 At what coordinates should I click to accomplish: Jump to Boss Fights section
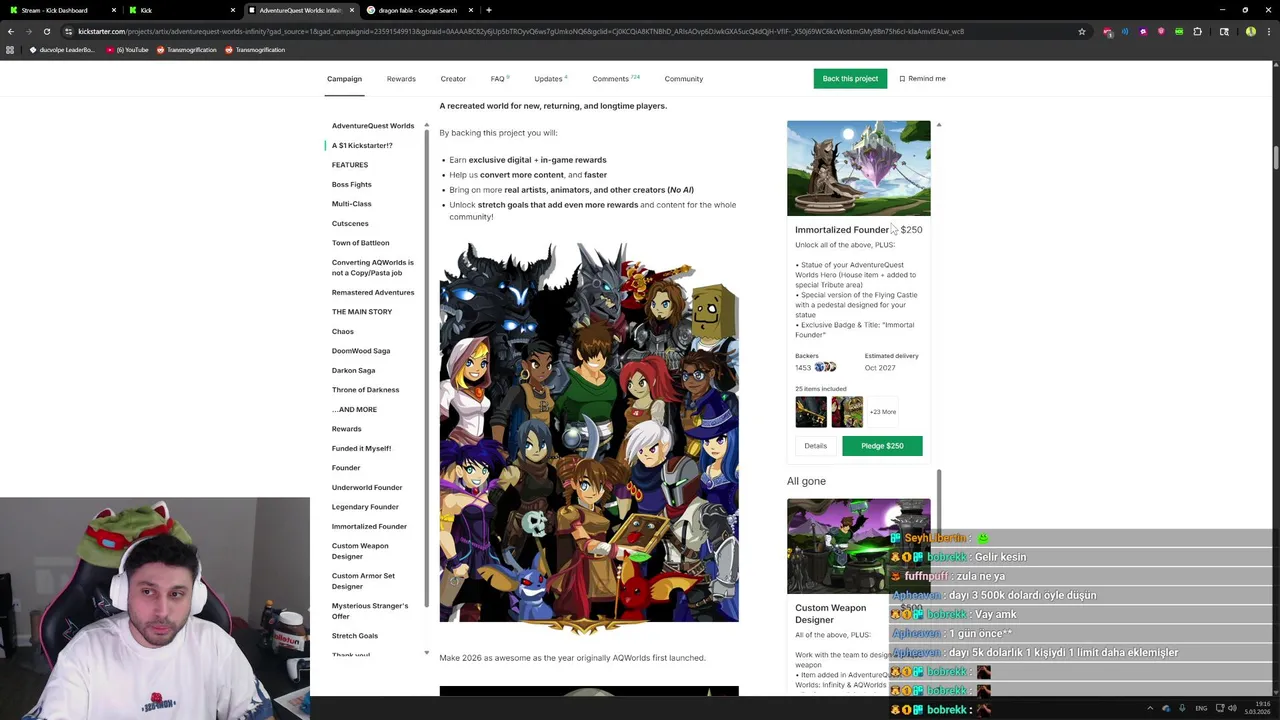click(x=351, y=184)
